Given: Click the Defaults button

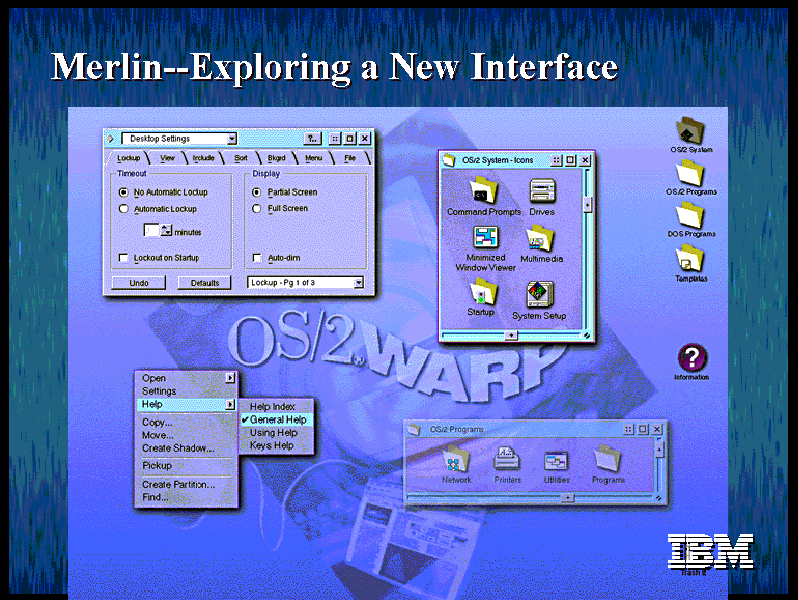Looking at the screenshot, I should click(x=204, y=283).
